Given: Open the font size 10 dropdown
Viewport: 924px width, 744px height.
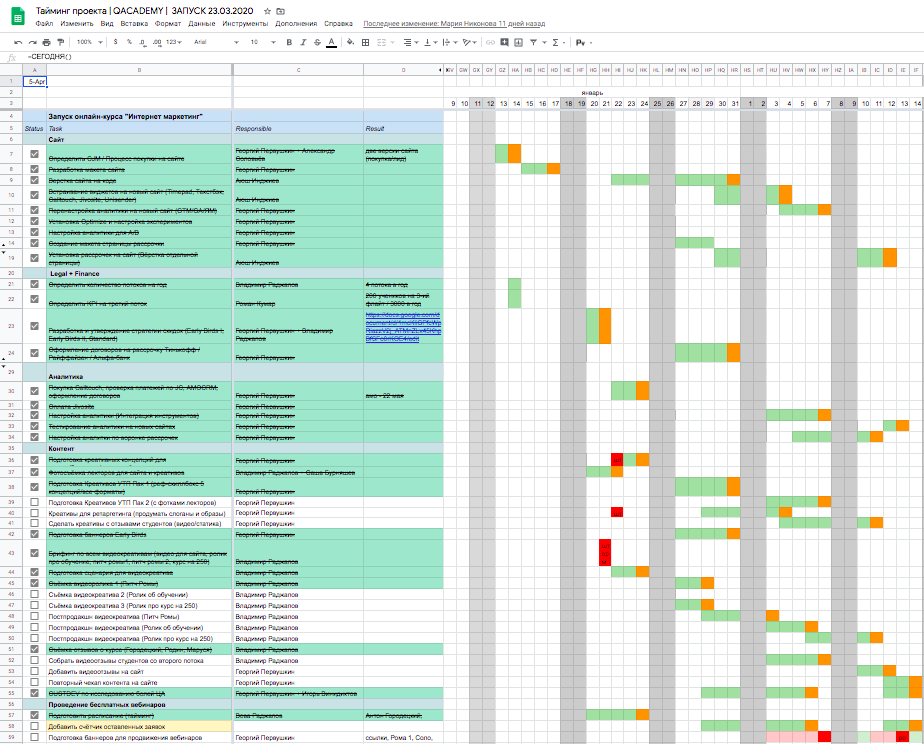Looking at the screenshot, I should (260, 42).
